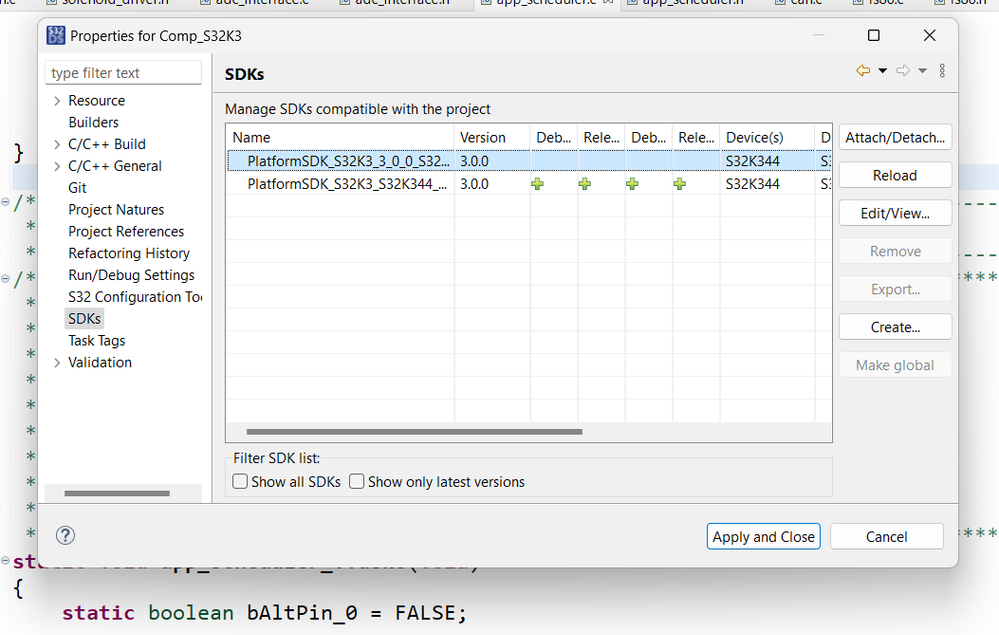Open Task Tags page

point(97,341)
